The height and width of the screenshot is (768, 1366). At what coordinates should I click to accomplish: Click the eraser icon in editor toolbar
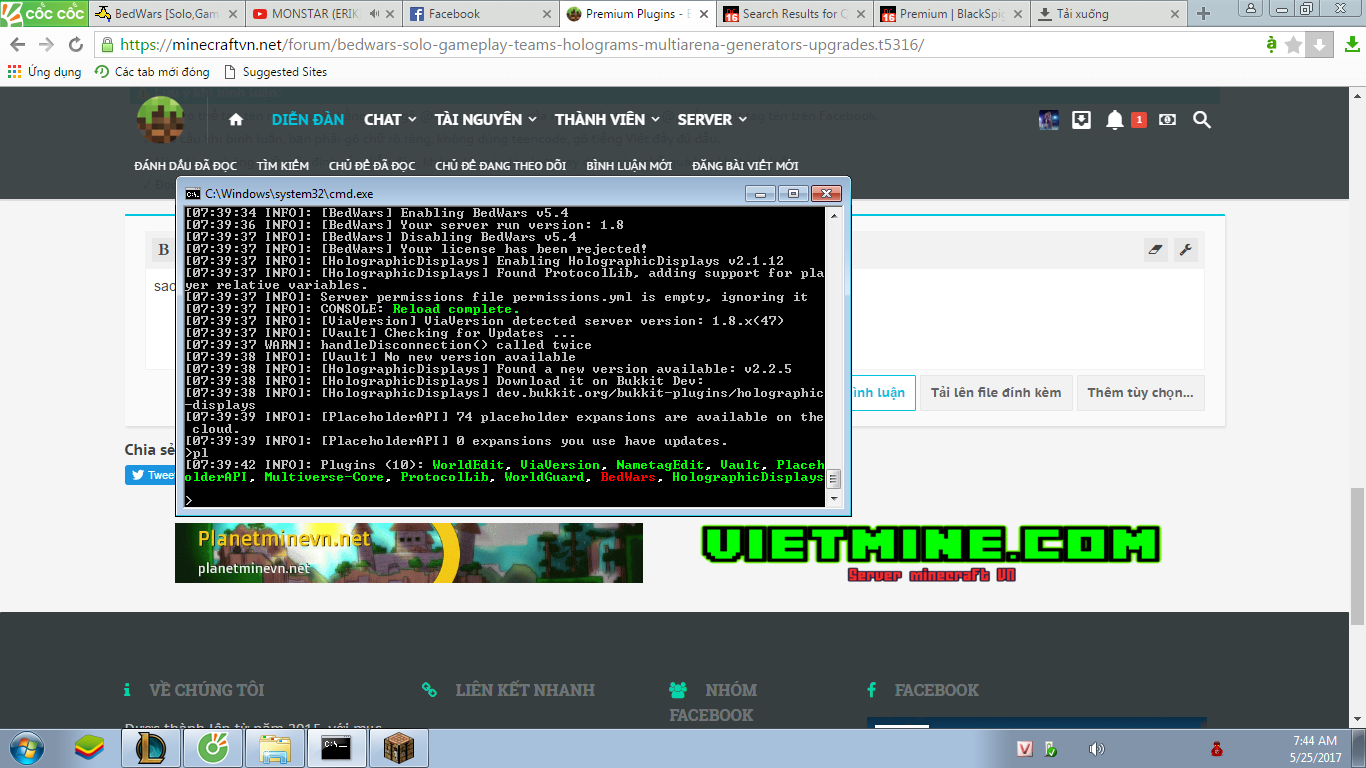point(1156,250)
